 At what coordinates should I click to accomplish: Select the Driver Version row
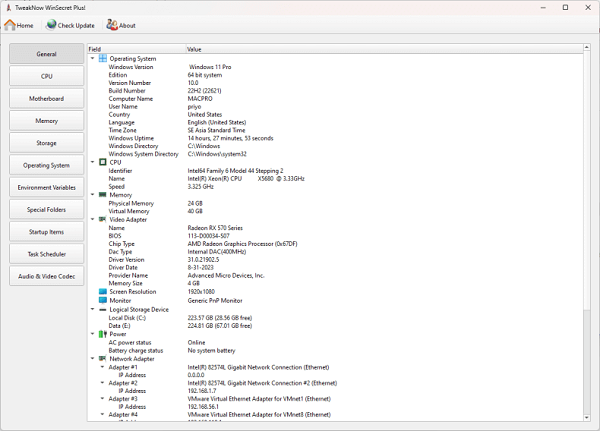[x=335, y=260]
